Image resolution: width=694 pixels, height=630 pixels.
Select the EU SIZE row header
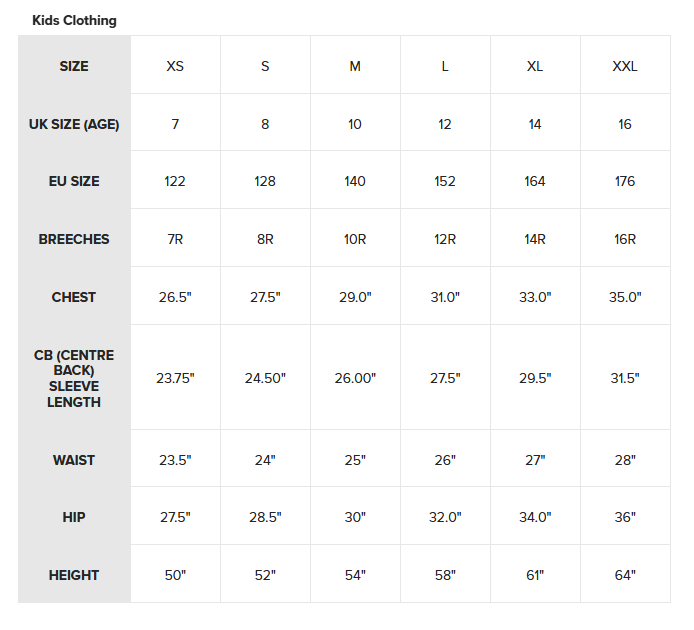click(x=74, y=181)
